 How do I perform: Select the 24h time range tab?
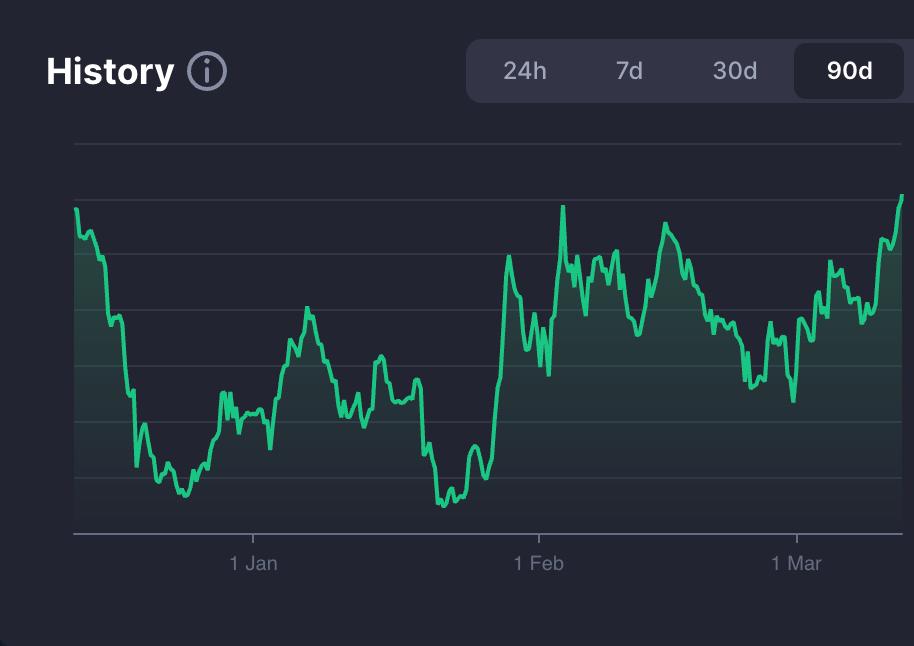[525, 71]
